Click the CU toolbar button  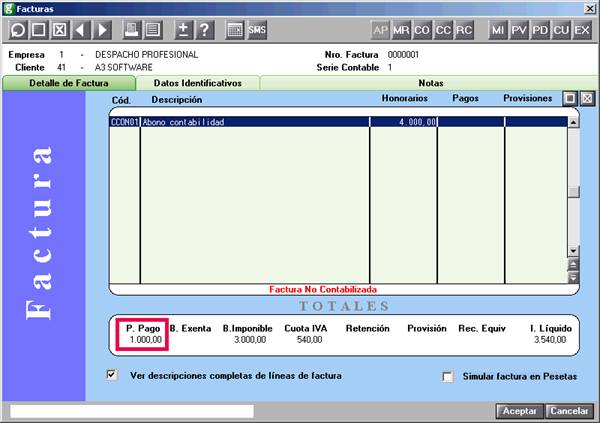tap(561, 30)
